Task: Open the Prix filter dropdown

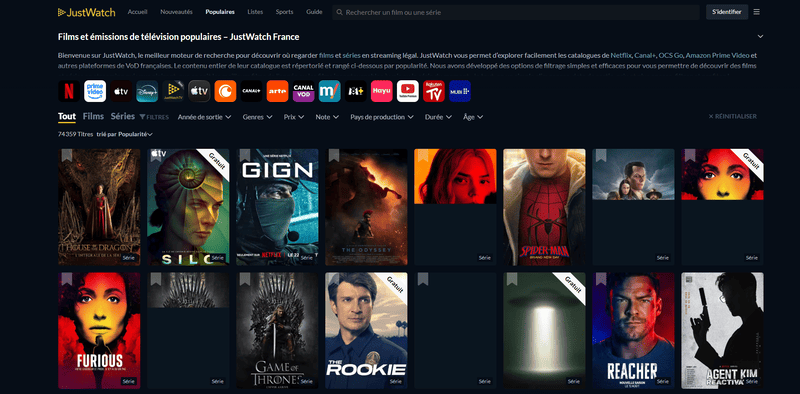Action: pos(294,117)
